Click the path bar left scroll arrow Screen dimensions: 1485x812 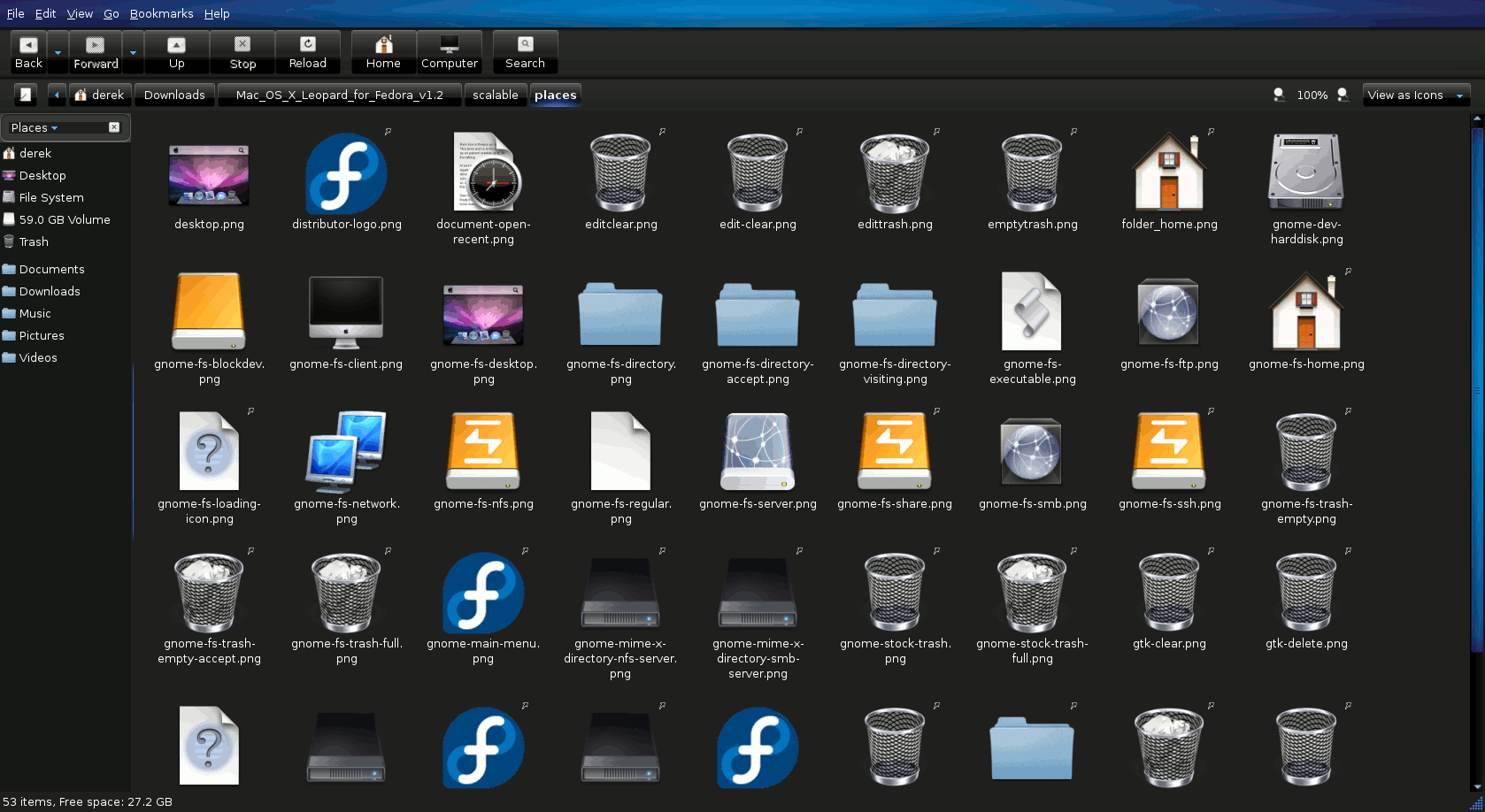point(57,95)
